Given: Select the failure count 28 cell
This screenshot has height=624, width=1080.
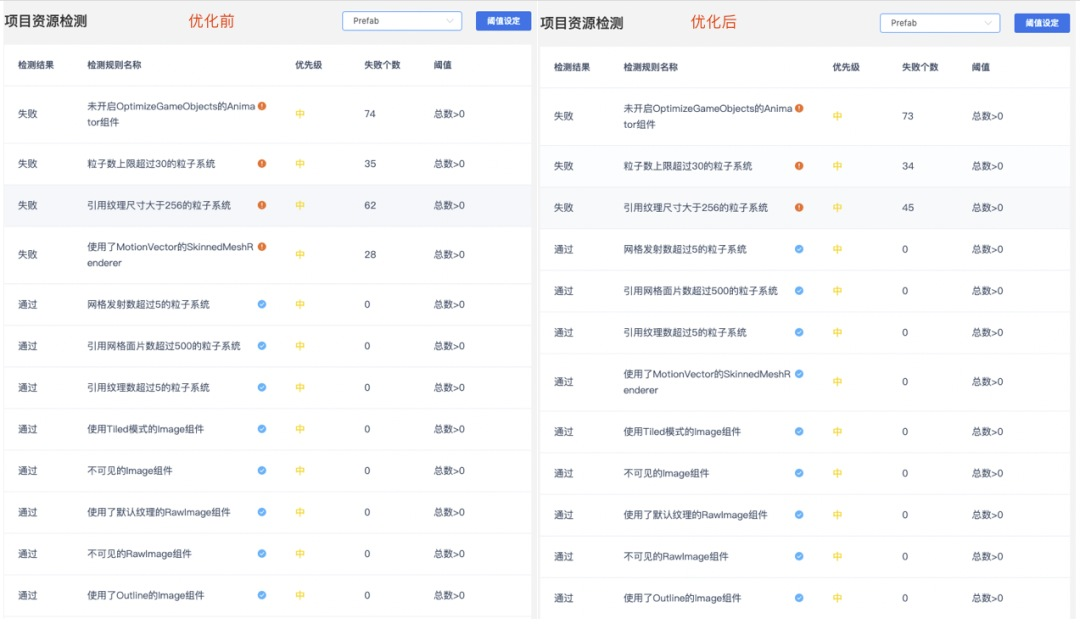Looking at the screenshot, I should pos(370,254).
